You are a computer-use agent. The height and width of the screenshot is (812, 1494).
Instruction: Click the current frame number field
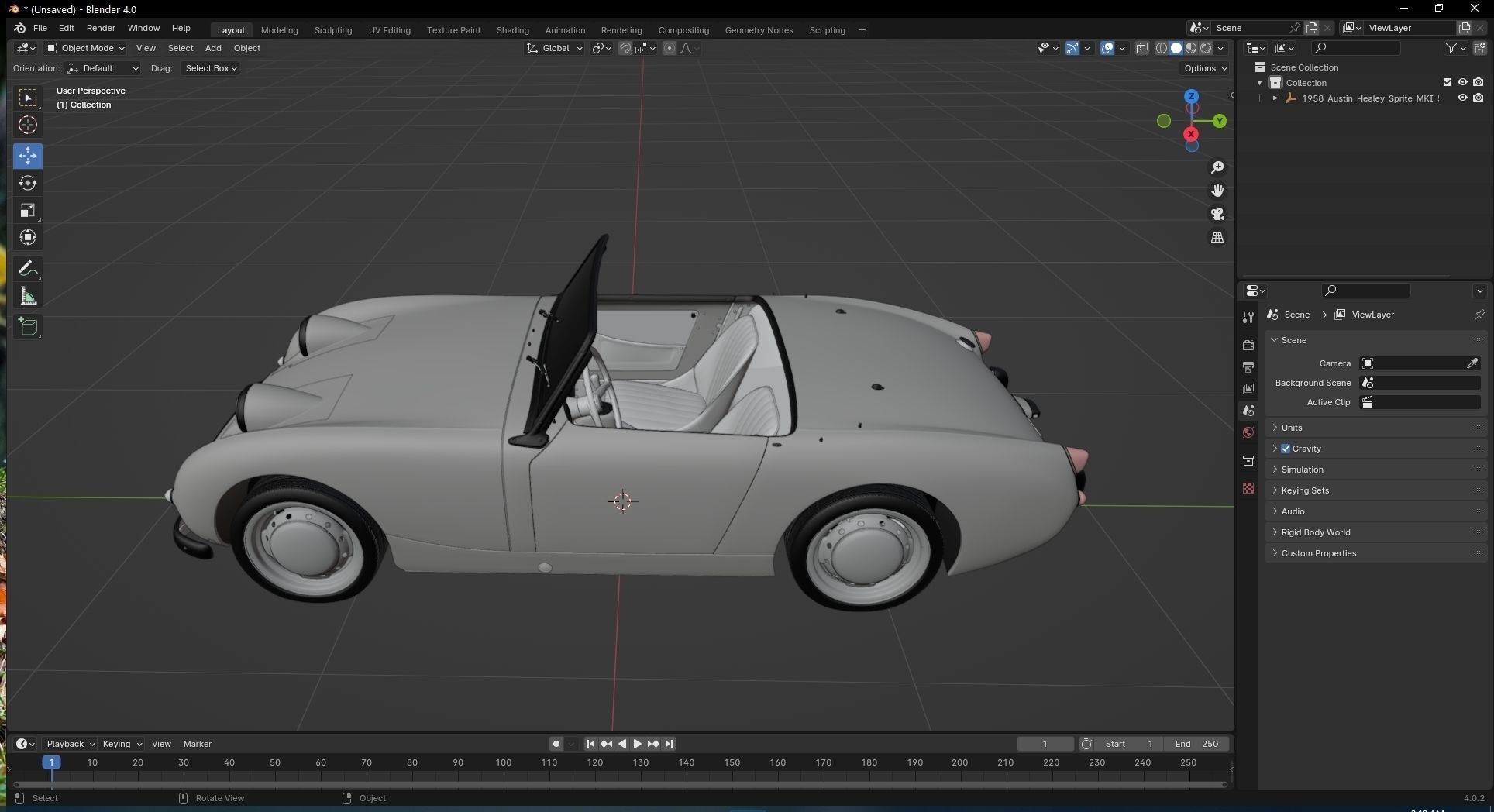click(x=1045, y=744)
